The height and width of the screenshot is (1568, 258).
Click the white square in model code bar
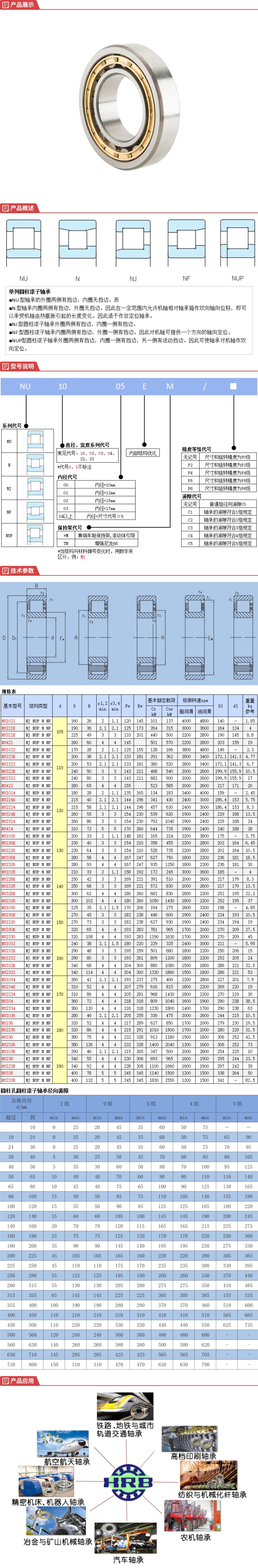233,386
